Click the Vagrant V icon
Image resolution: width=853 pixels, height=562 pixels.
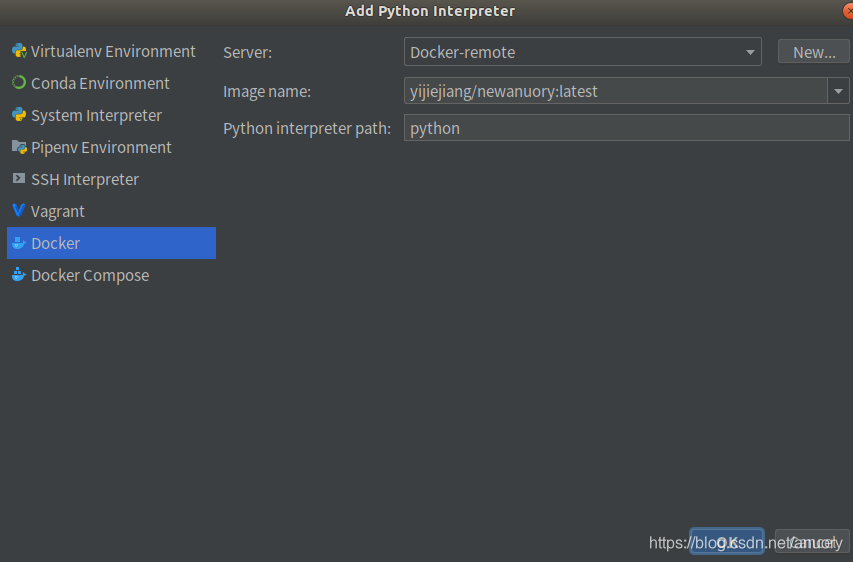click(x=19, y=211)
